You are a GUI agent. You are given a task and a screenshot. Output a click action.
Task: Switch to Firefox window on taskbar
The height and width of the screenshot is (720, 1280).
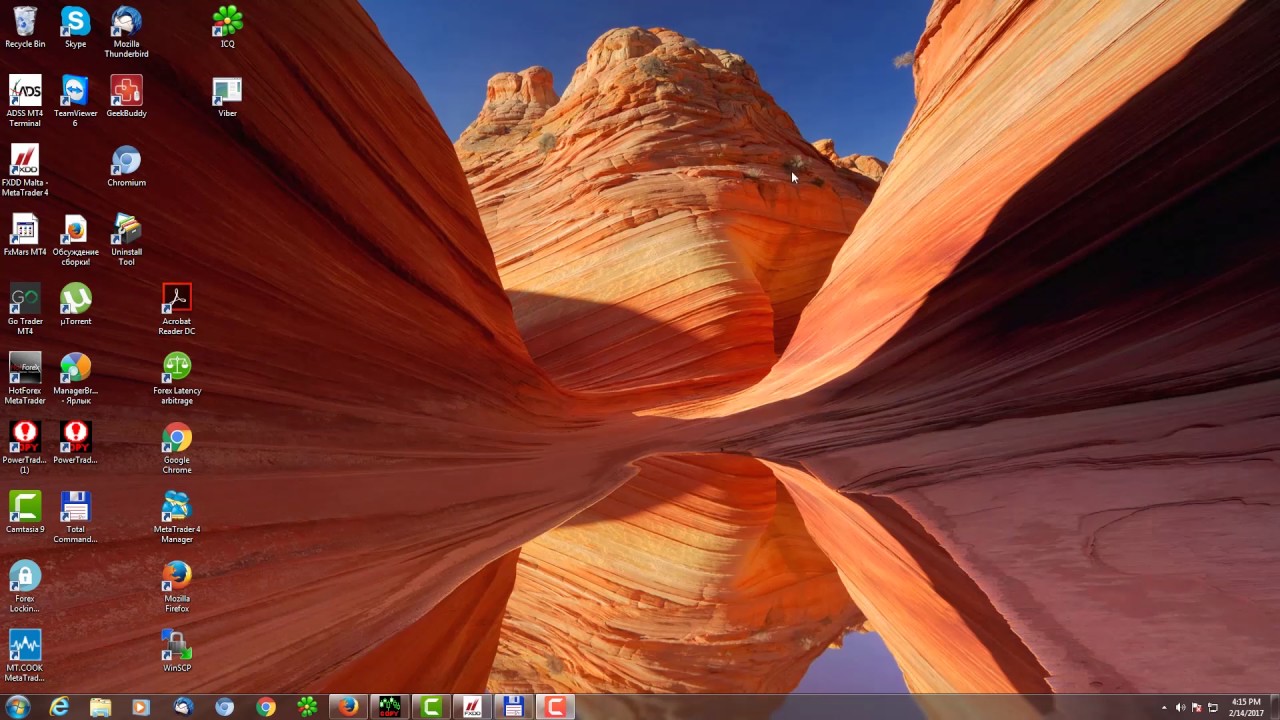point(348,707)
